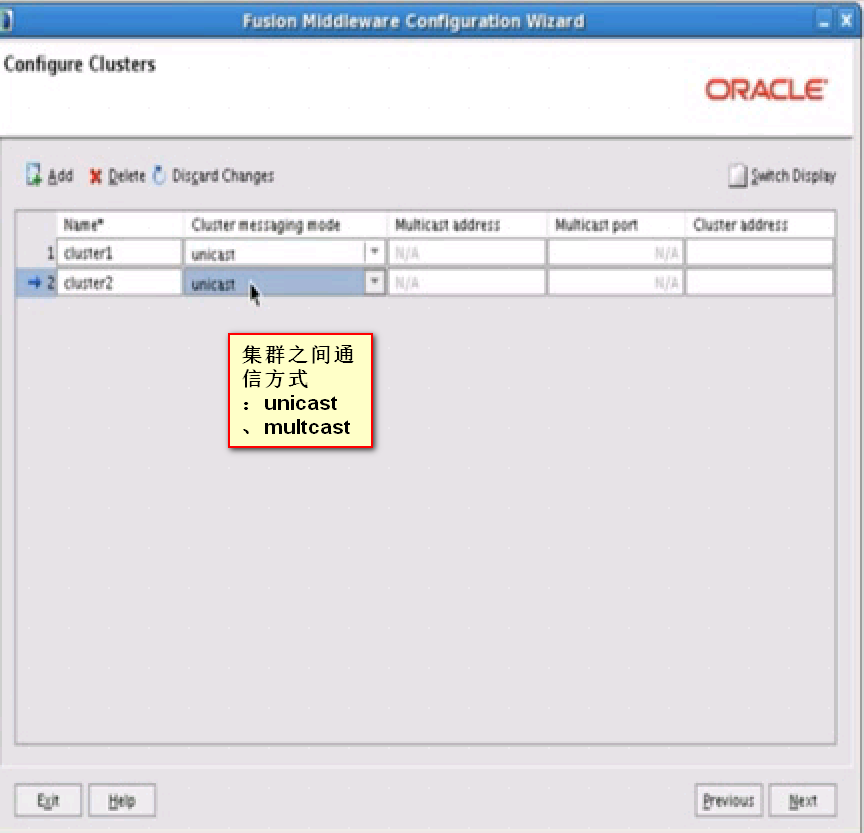Click the Name* column header
The width and height of the screenshot is (864, 833).
click(119, 225)
